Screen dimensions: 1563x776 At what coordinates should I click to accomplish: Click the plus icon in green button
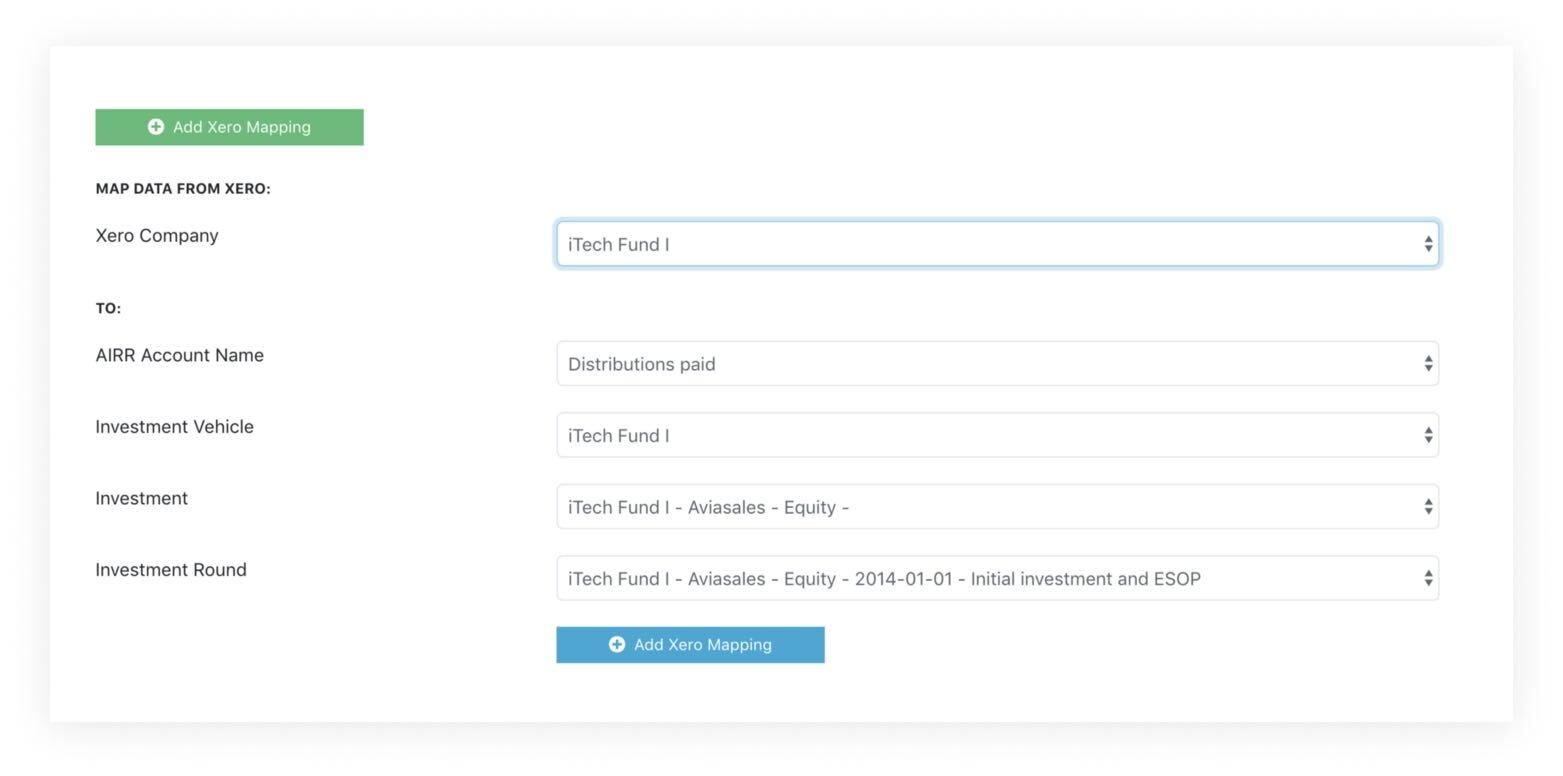(x=156, y=127)
